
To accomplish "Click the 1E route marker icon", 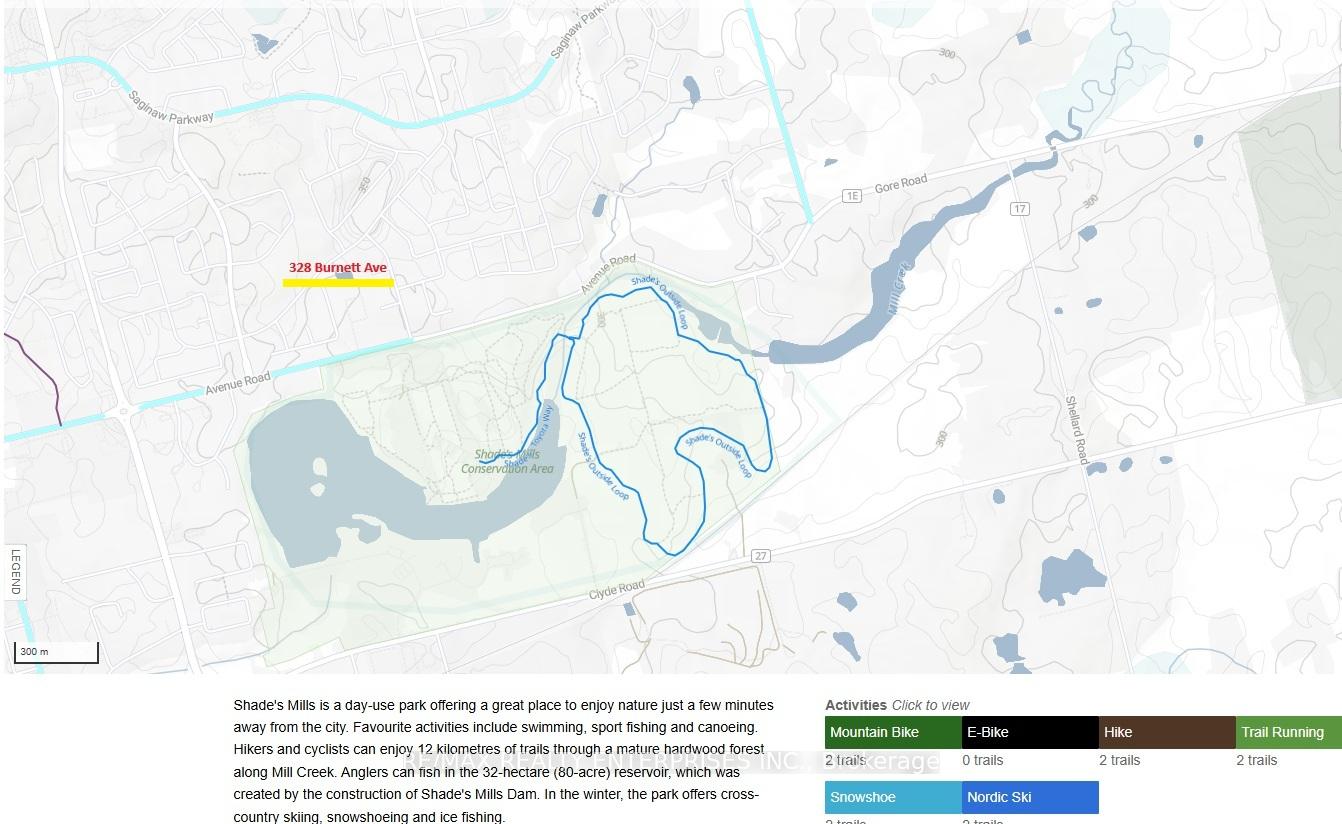I will pos(851,196).
